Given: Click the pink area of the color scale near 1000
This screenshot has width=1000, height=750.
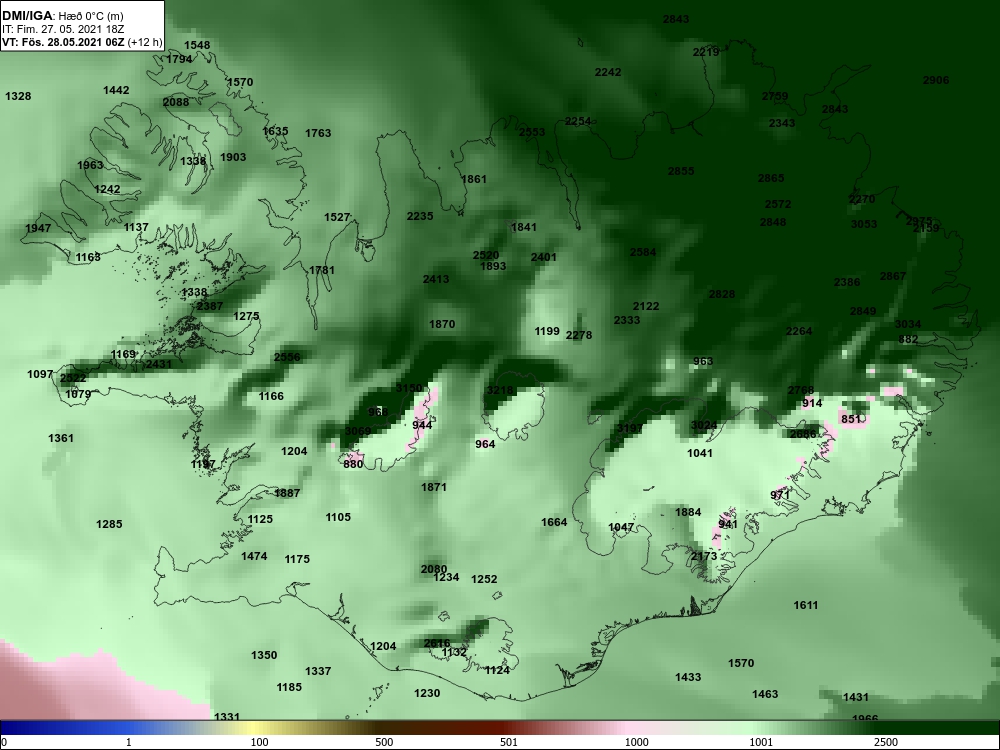Looking at the screenshot, I should click(631, 728).
